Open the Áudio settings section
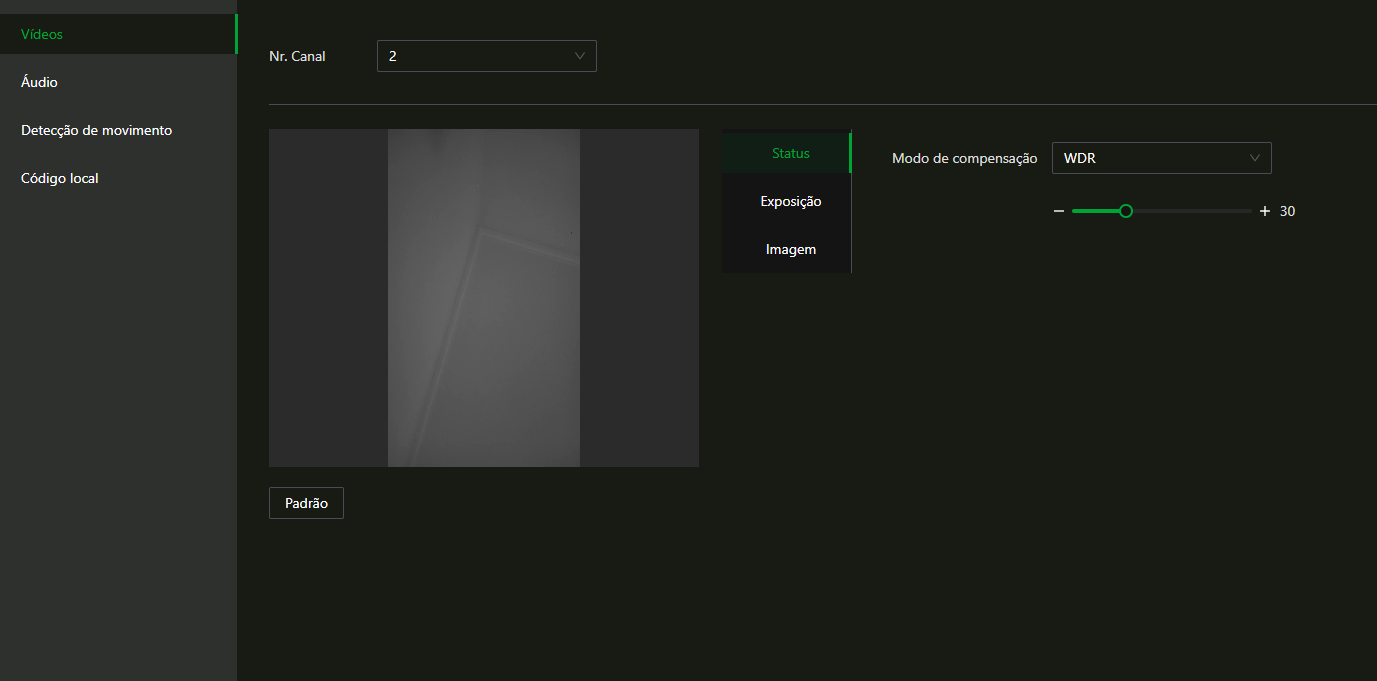The width and height of the screenshot is (1377, 681). (x=118, y=82)
